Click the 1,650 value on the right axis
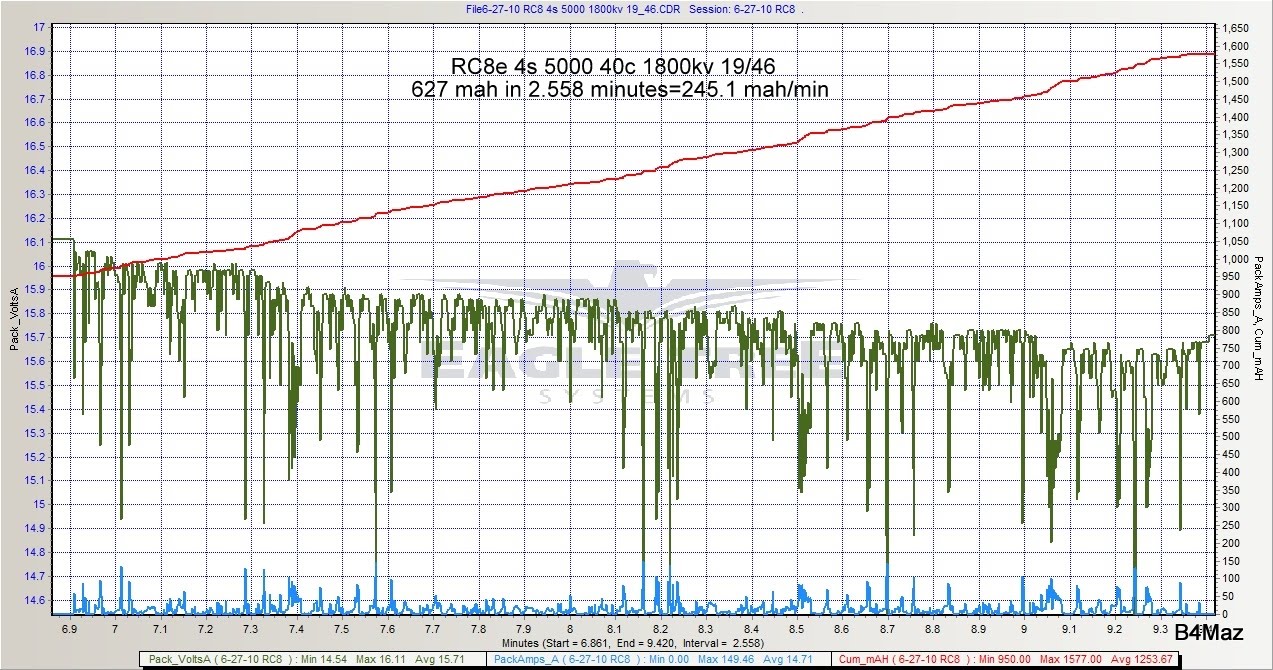 (x=1235, y=27)
